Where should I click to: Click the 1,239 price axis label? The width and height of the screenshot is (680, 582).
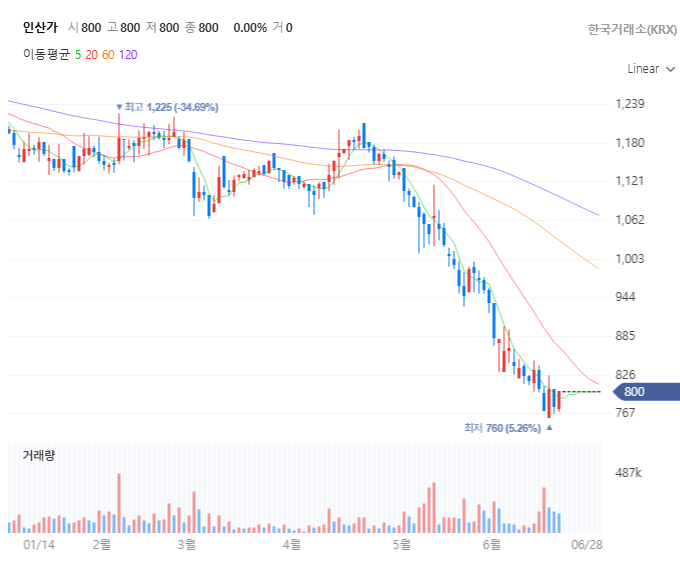(630, 104)
